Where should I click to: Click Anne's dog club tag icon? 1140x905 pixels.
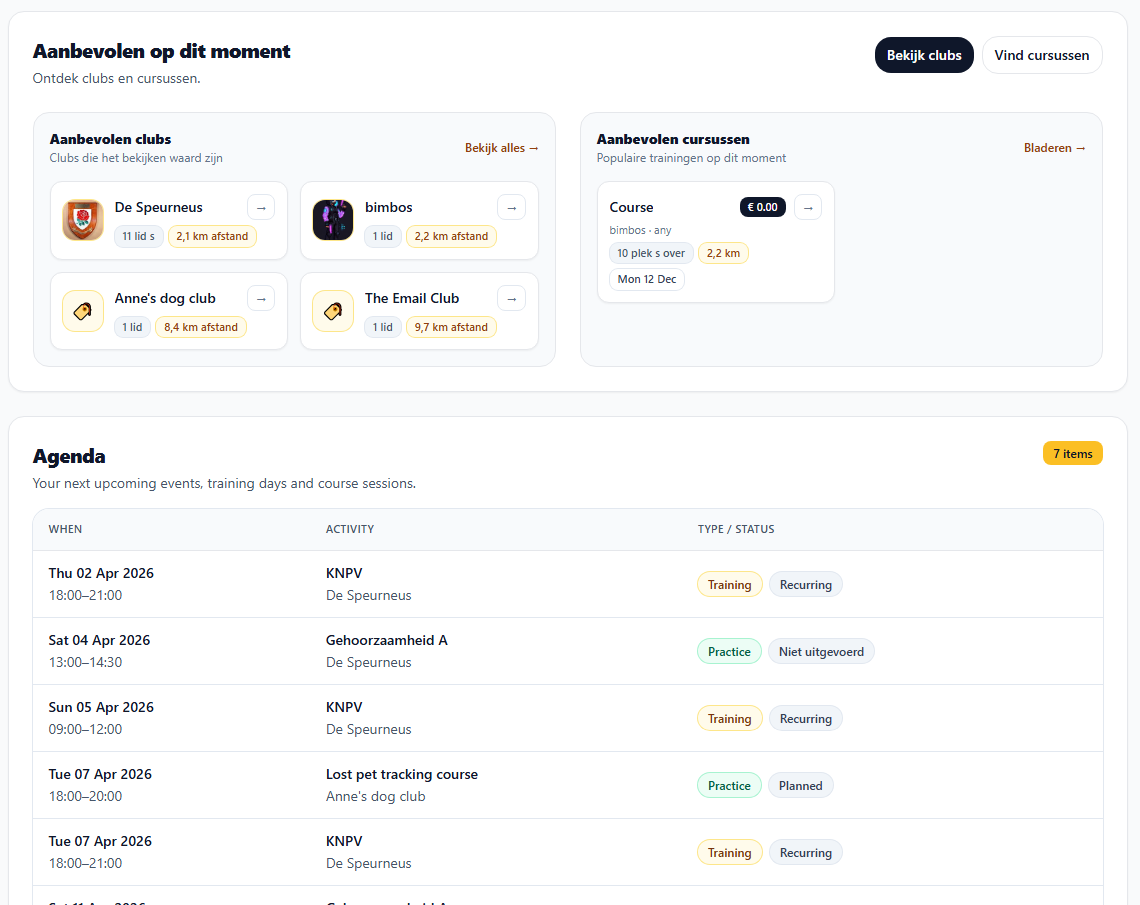pyautogui.click(x=82, y=311)
